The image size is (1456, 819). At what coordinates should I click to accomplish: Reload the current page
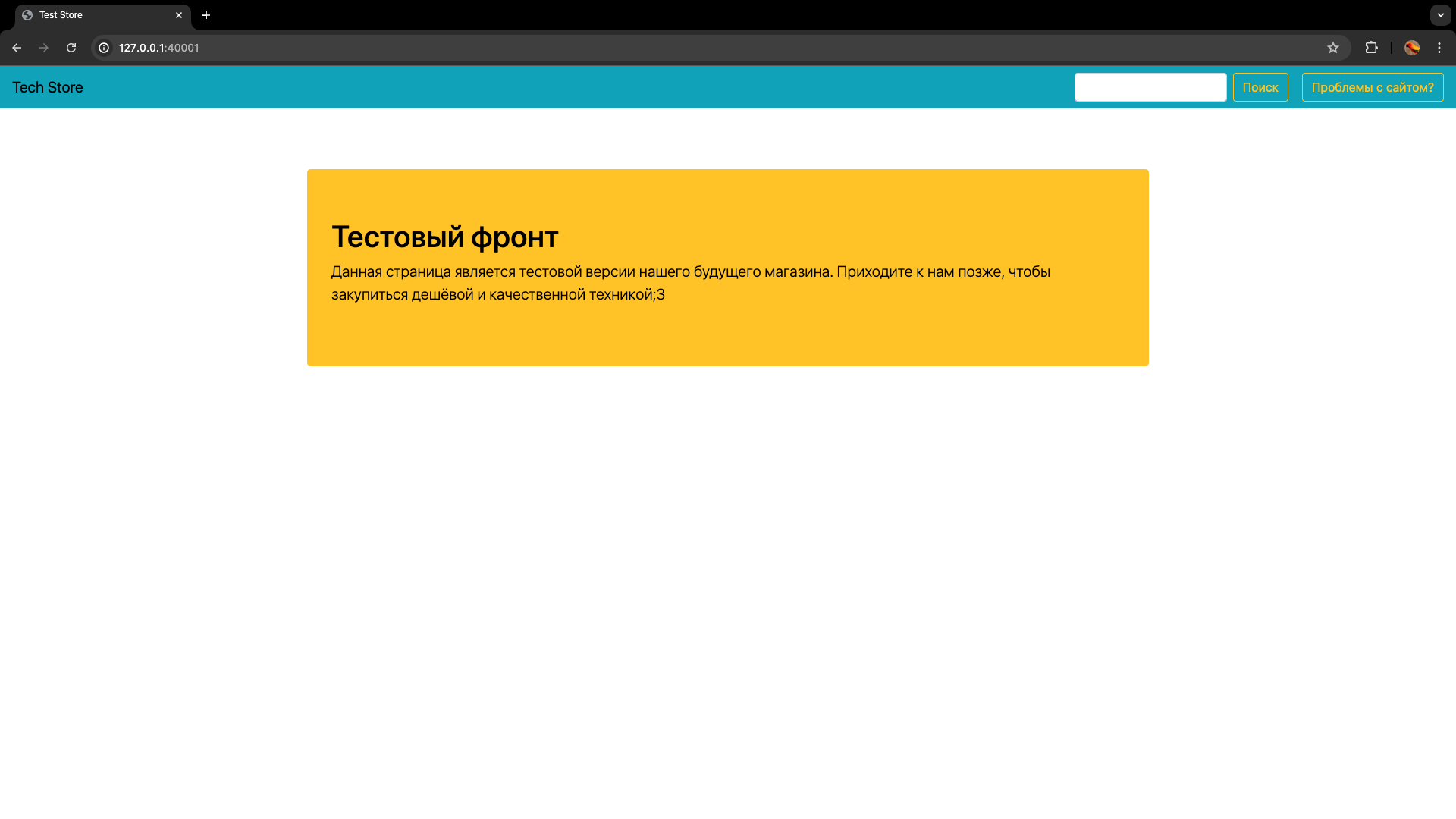(71, 48)
